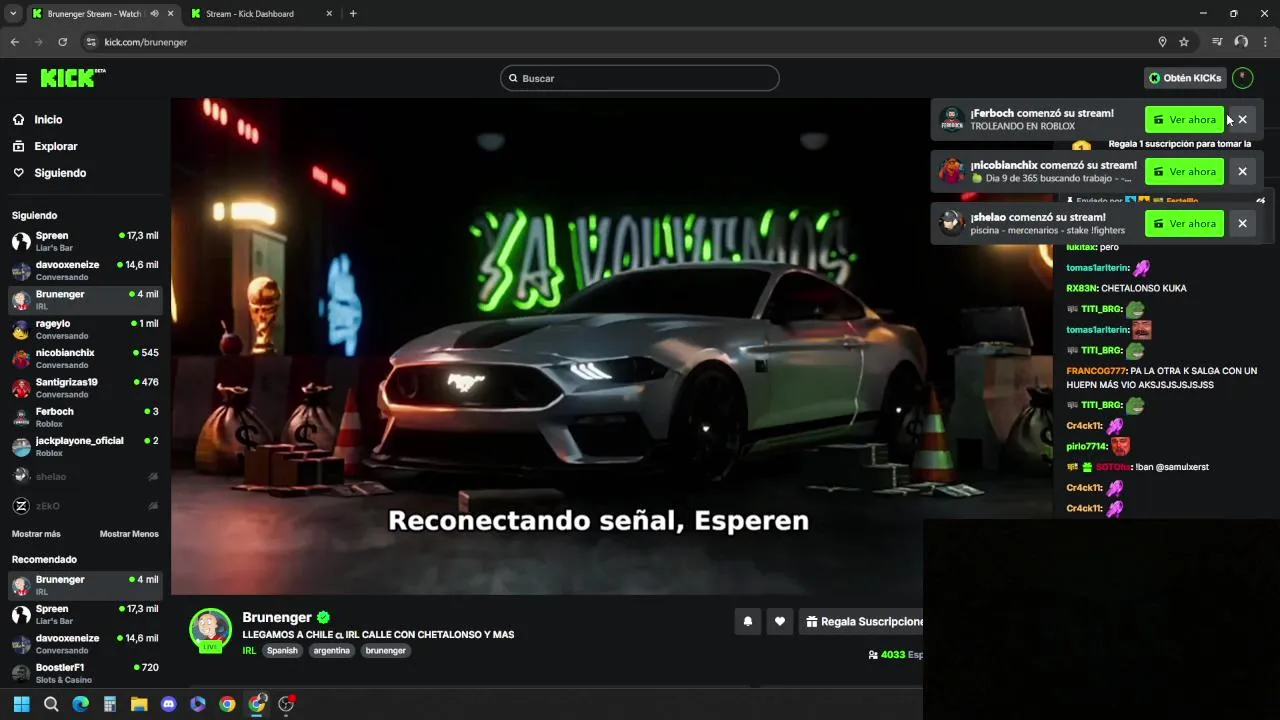Viewport: 1280px width, 720px height.
Task: Click Ver ahora for nicobianchix notification
Action: tap(1184, 172)
